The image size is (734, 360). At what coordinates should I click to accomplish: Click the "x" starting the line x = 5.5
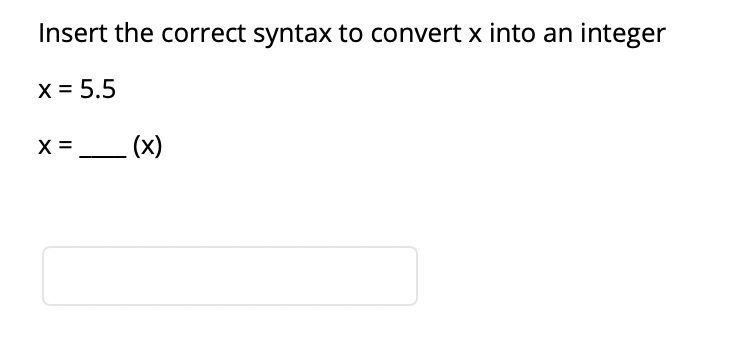click(45, 90)
